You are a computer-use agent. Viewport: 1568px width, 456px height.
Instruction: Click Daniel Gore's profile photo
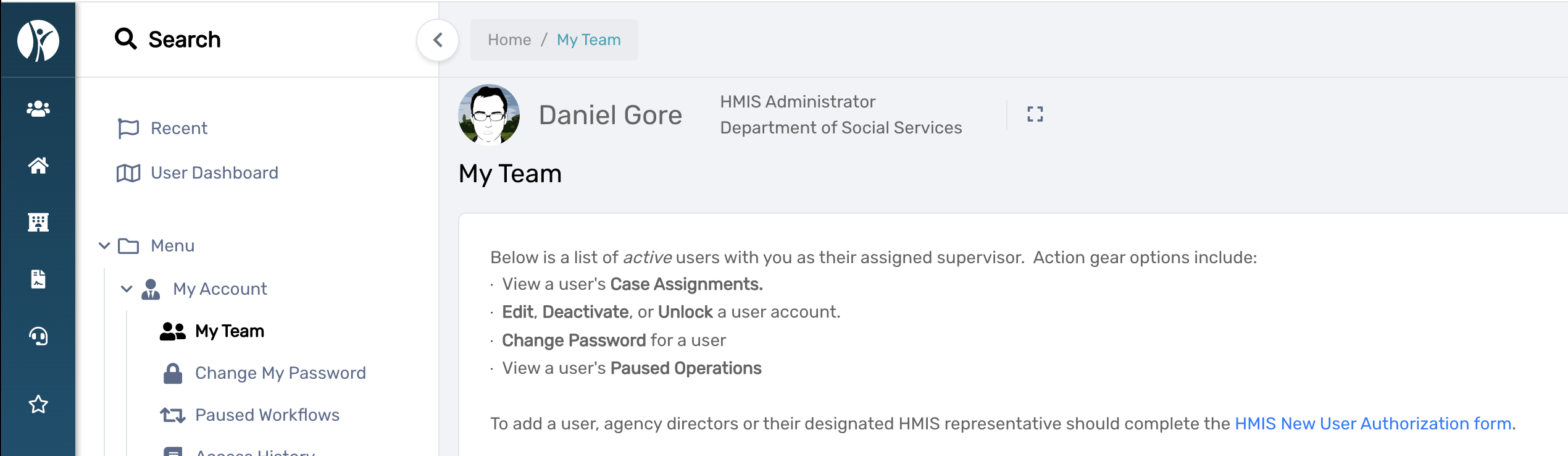coord(489,115)
